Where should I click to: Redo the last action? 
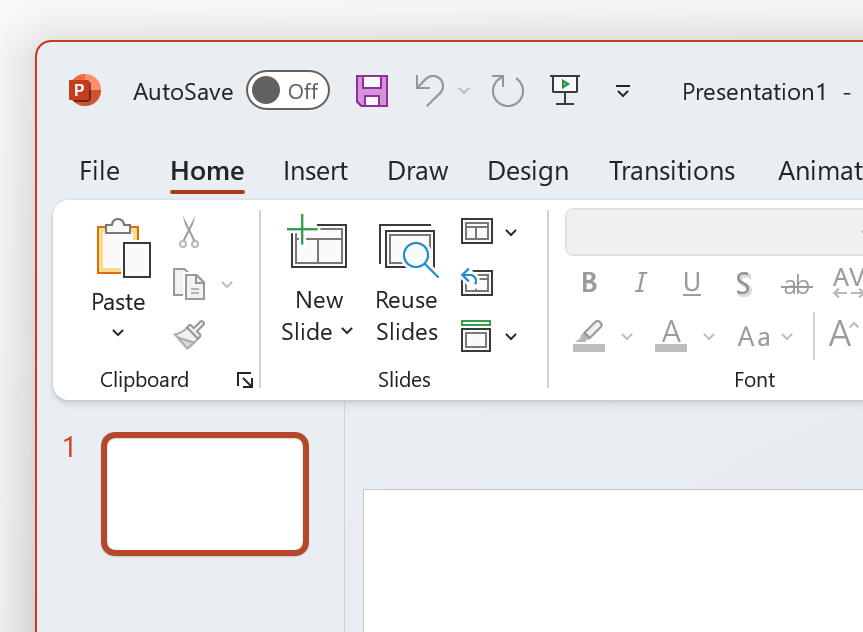point(506,90)
